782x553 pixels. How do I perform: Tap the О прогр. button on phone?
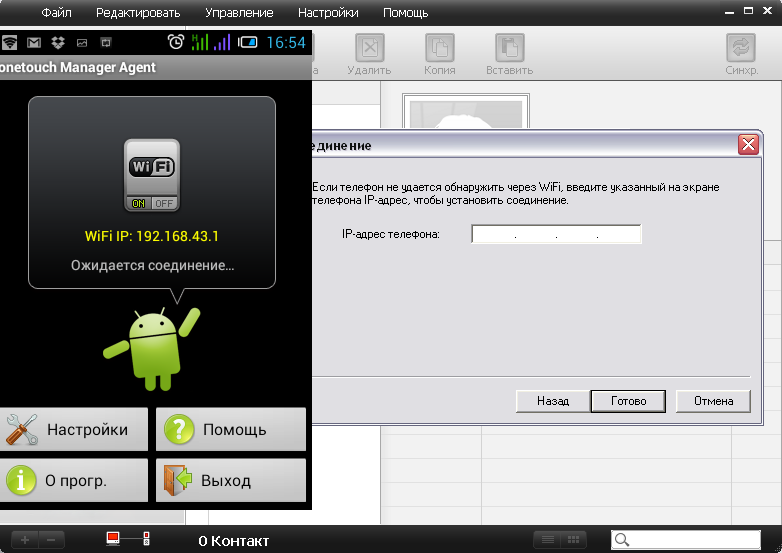[74, 480]
